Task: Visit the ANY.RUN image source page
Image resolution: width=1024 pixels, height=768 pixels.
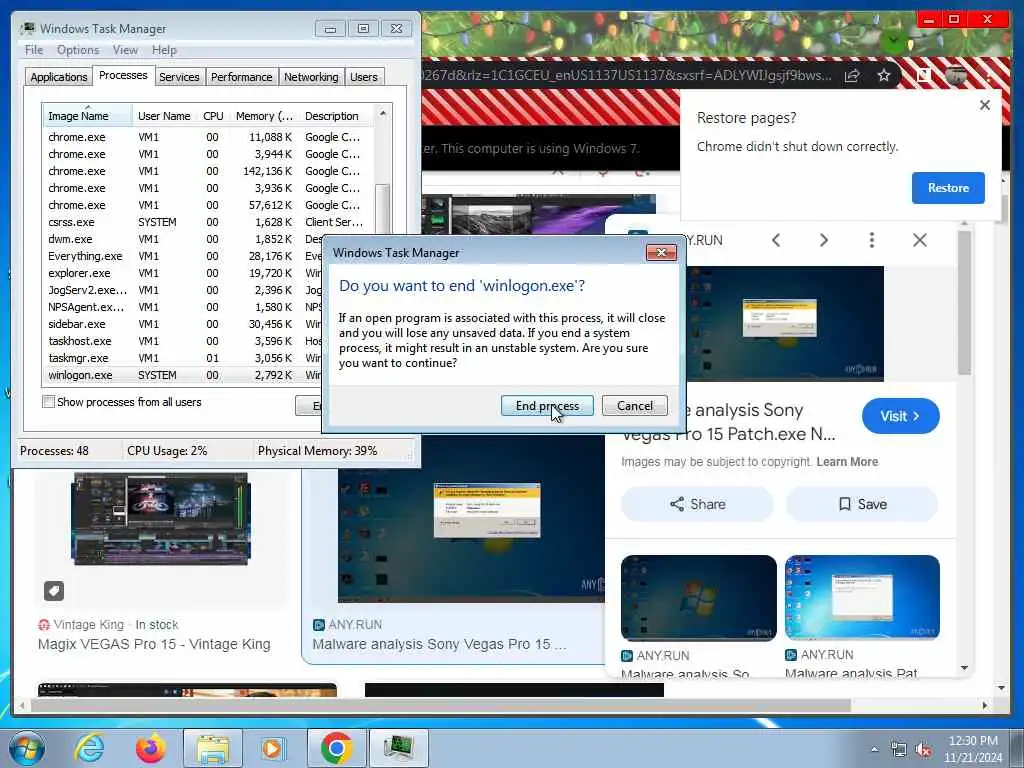Action: point(901,416)
